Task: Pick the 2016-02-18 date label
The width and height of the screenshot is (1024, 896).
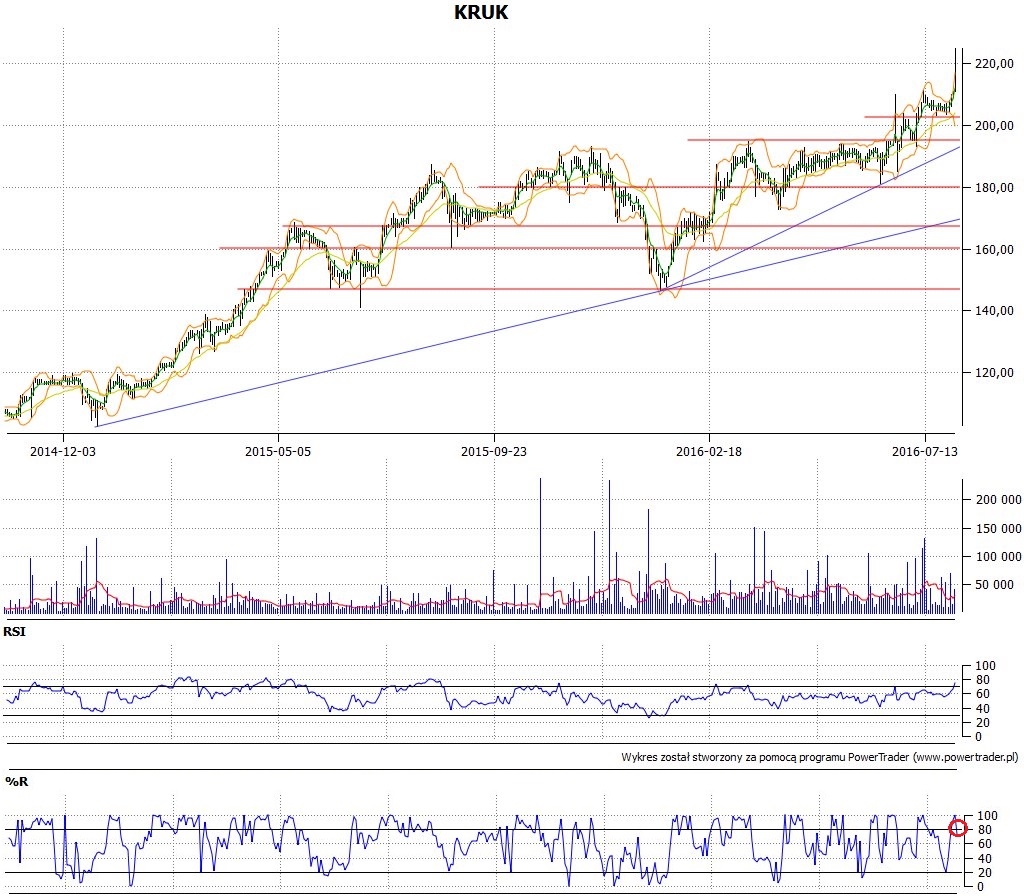Action: coord(709,451)
